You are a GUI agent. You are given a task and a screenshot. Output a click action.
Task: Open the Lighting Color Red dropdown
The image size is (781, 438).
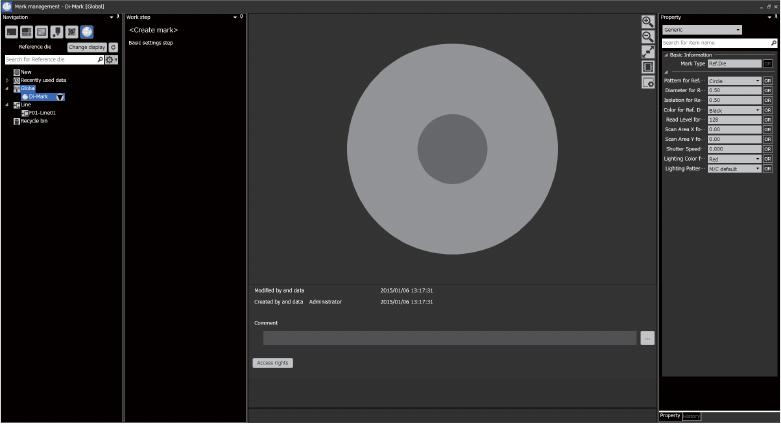click(735, 159)
